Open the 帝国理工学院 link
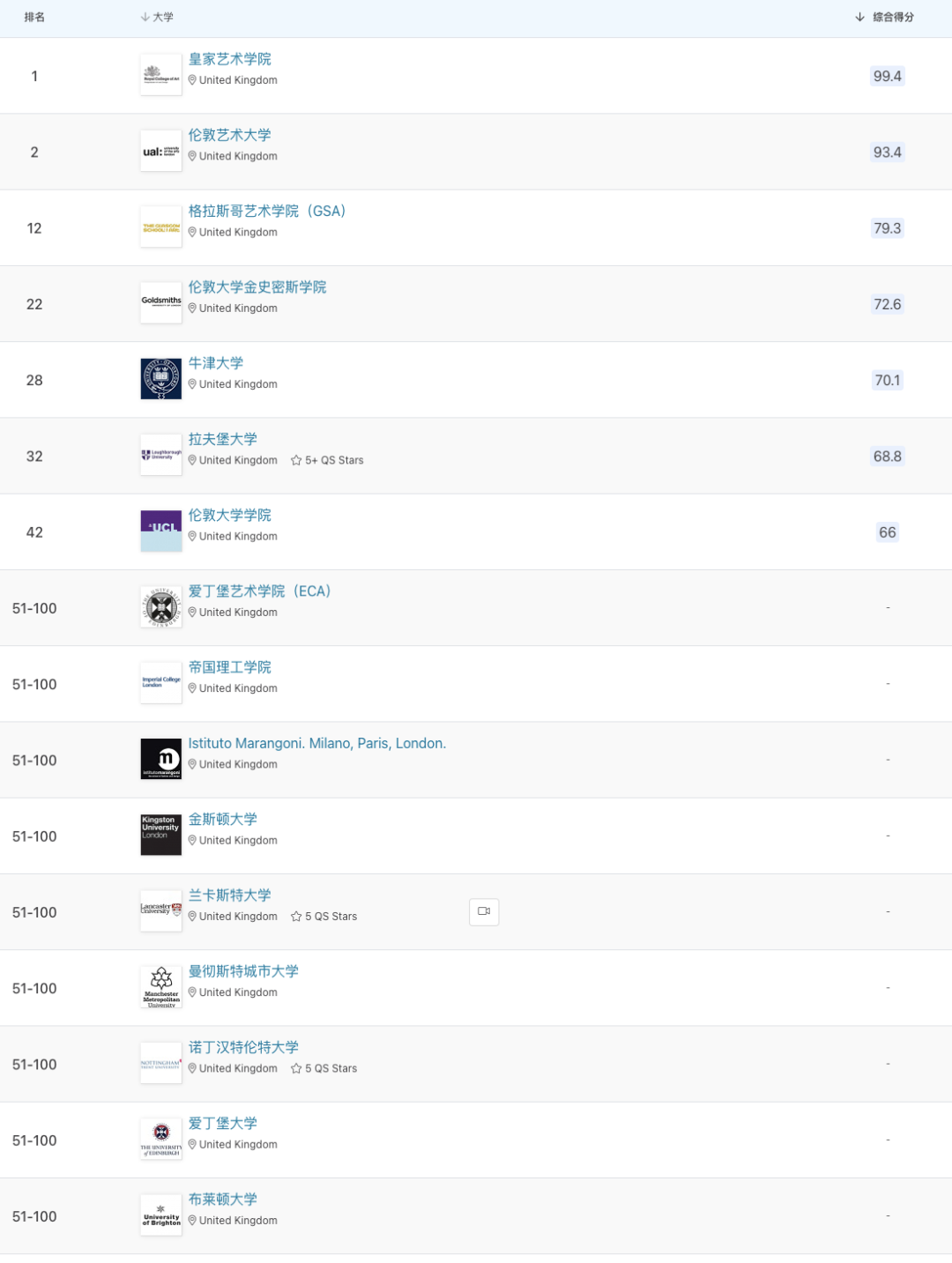This screenshot has height=1263, width=952. coord(230,667)
